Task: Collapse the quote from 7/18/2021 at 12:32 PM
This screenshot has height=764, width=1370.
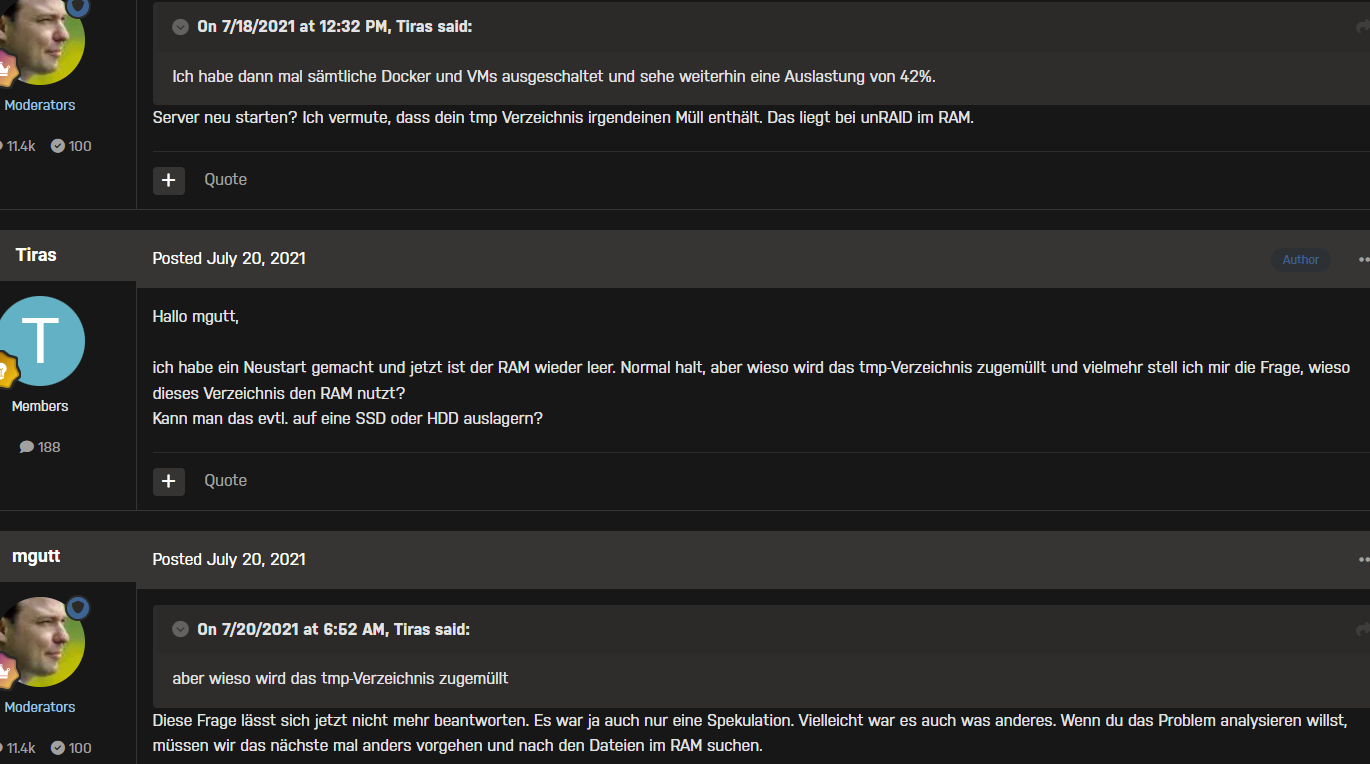Action: click(180, 27)
